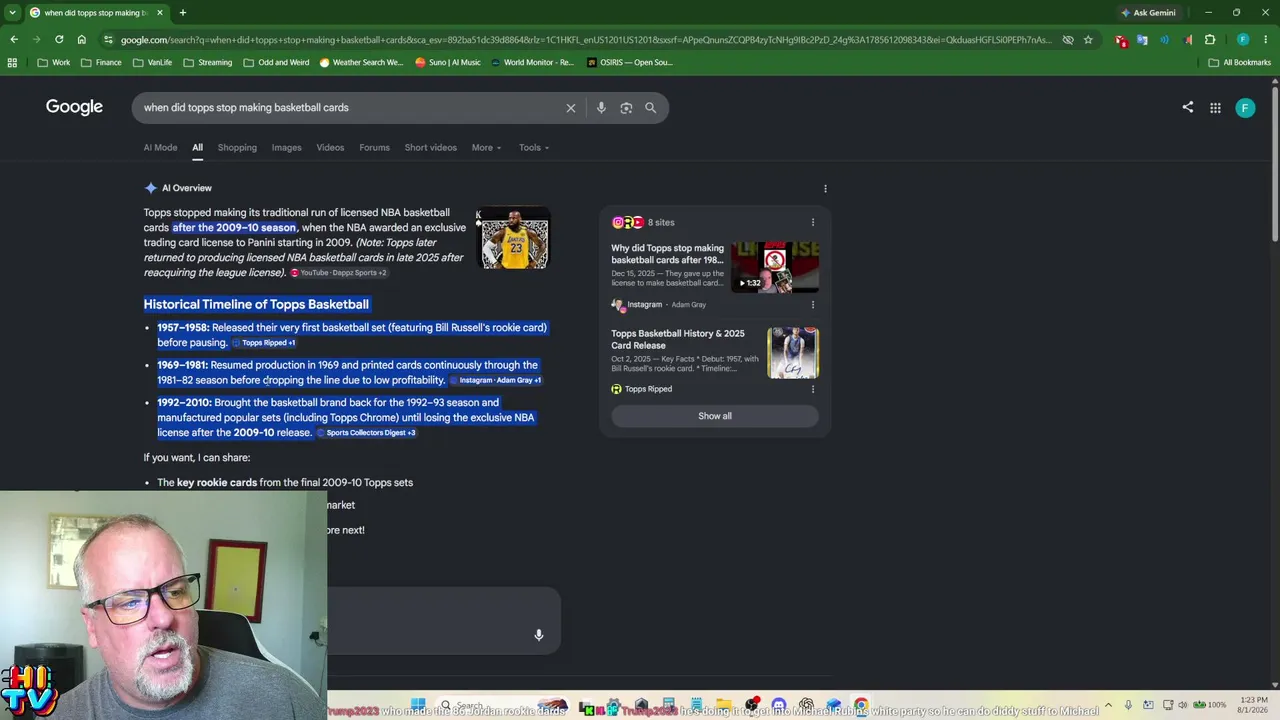Viewport: 1280px width, 720px height.
Task: Open the Topps Ripped article thumbnail
Action: click(x=793, y=353)
